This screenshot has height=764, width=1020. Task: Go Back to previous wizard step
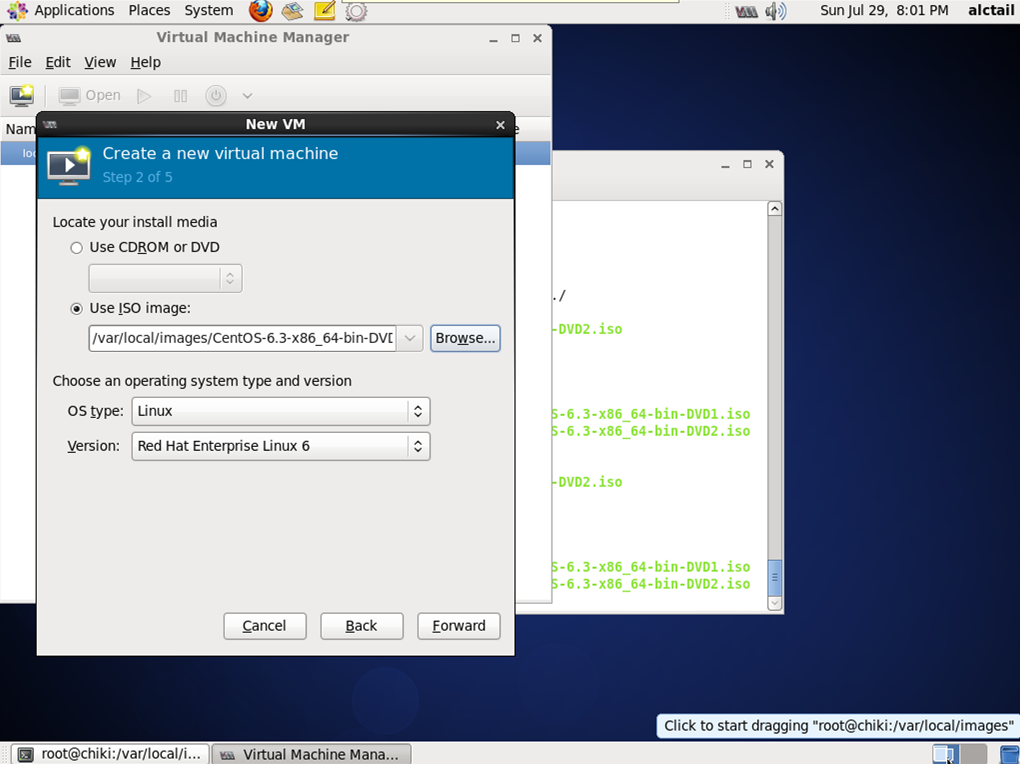pyautogui.click(x=362, y=626)
